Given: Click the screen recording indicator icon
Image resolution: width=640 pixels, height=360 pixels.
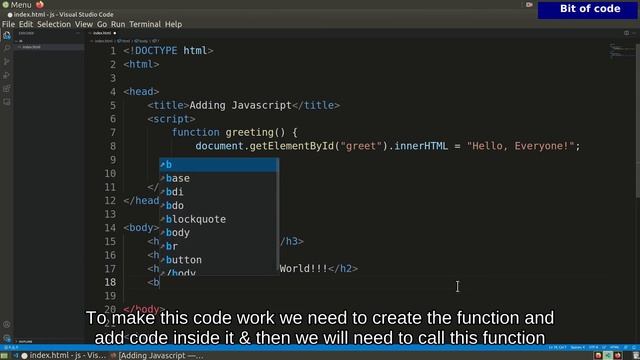Looking at the screenshot, I should coord(529,5).
